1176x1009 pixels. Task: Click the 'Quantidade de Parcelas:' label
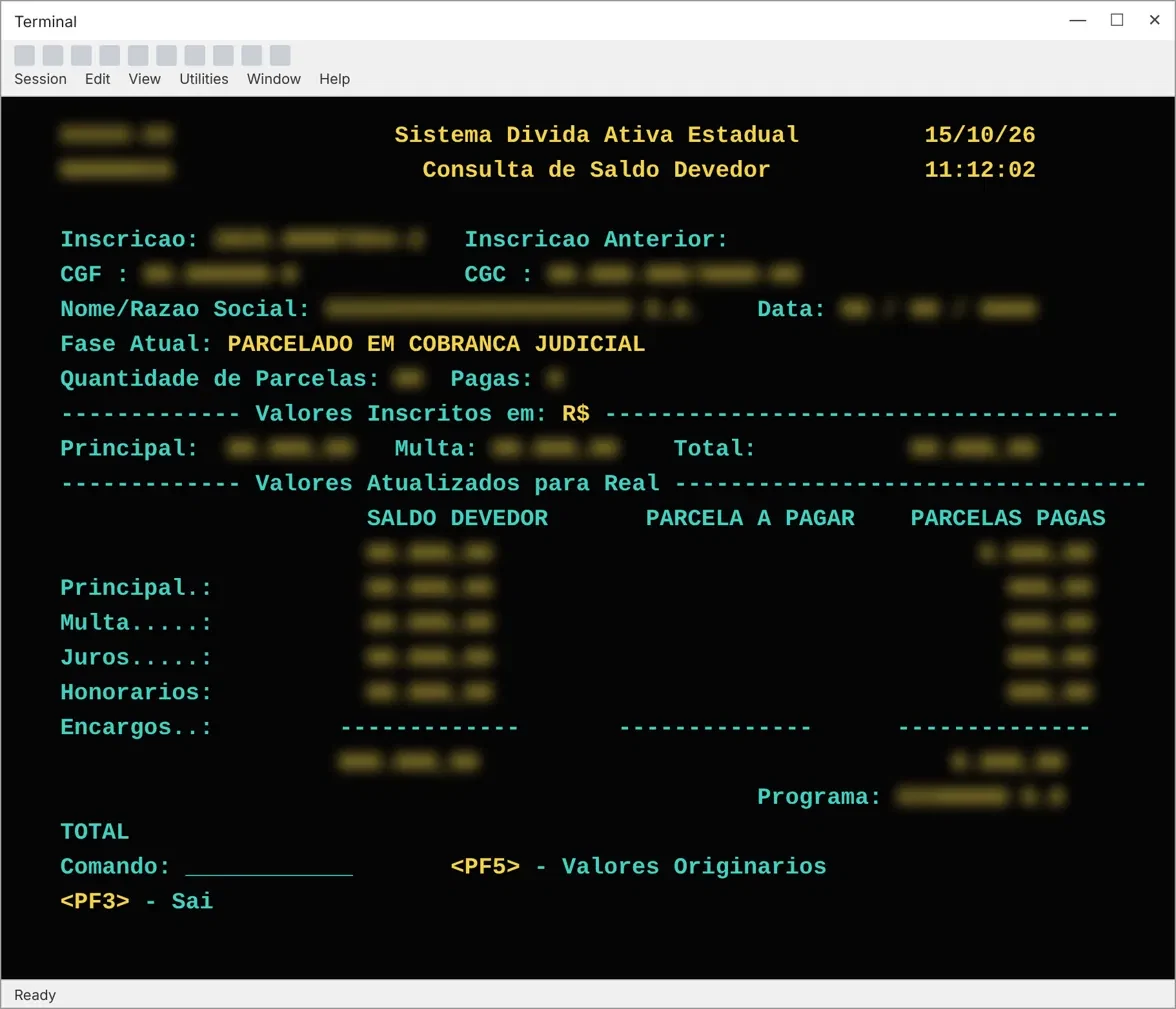(220, 379)
